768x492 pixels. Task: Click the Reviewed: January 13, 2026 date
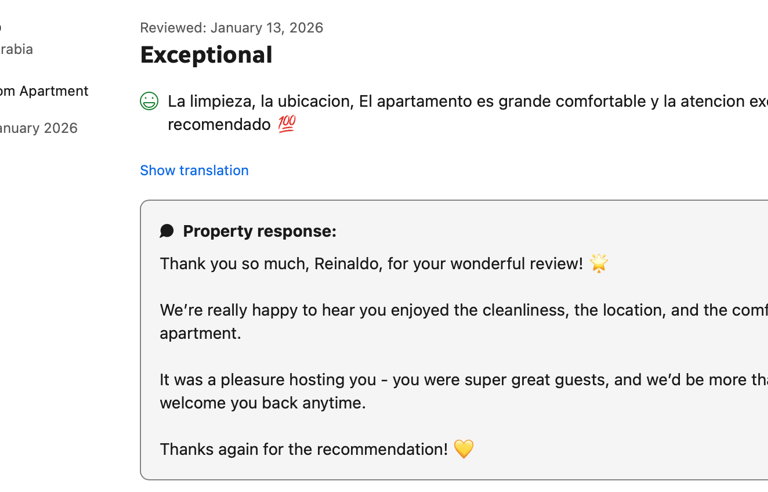[x=231, y=27]
